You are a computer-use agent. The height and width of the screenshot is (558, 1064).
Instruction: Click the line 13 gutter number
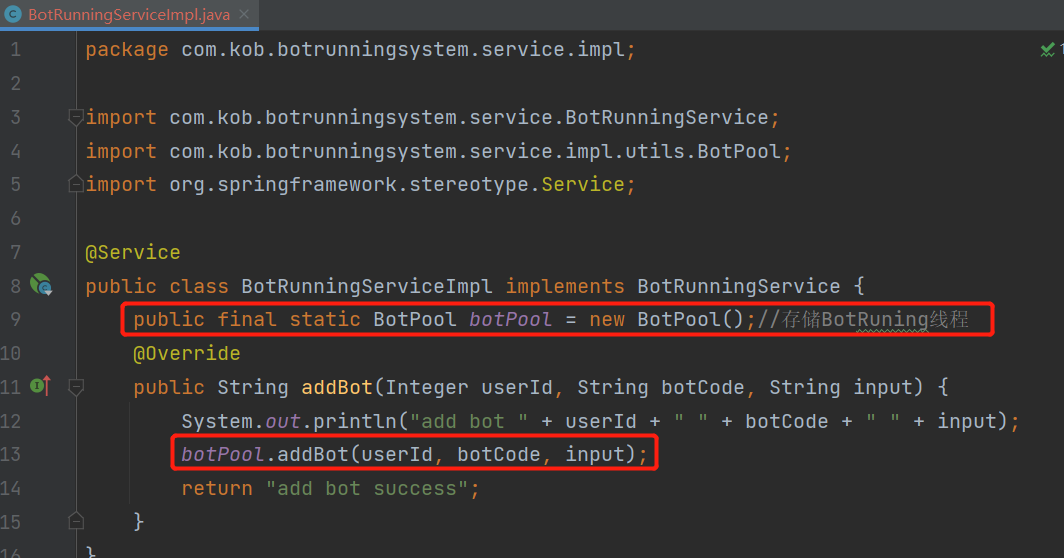(x=10, y=454)
